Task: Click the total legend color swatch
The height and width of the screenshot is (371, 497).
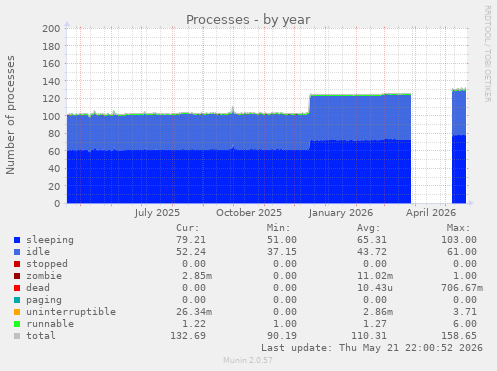Action: (17, 336)
